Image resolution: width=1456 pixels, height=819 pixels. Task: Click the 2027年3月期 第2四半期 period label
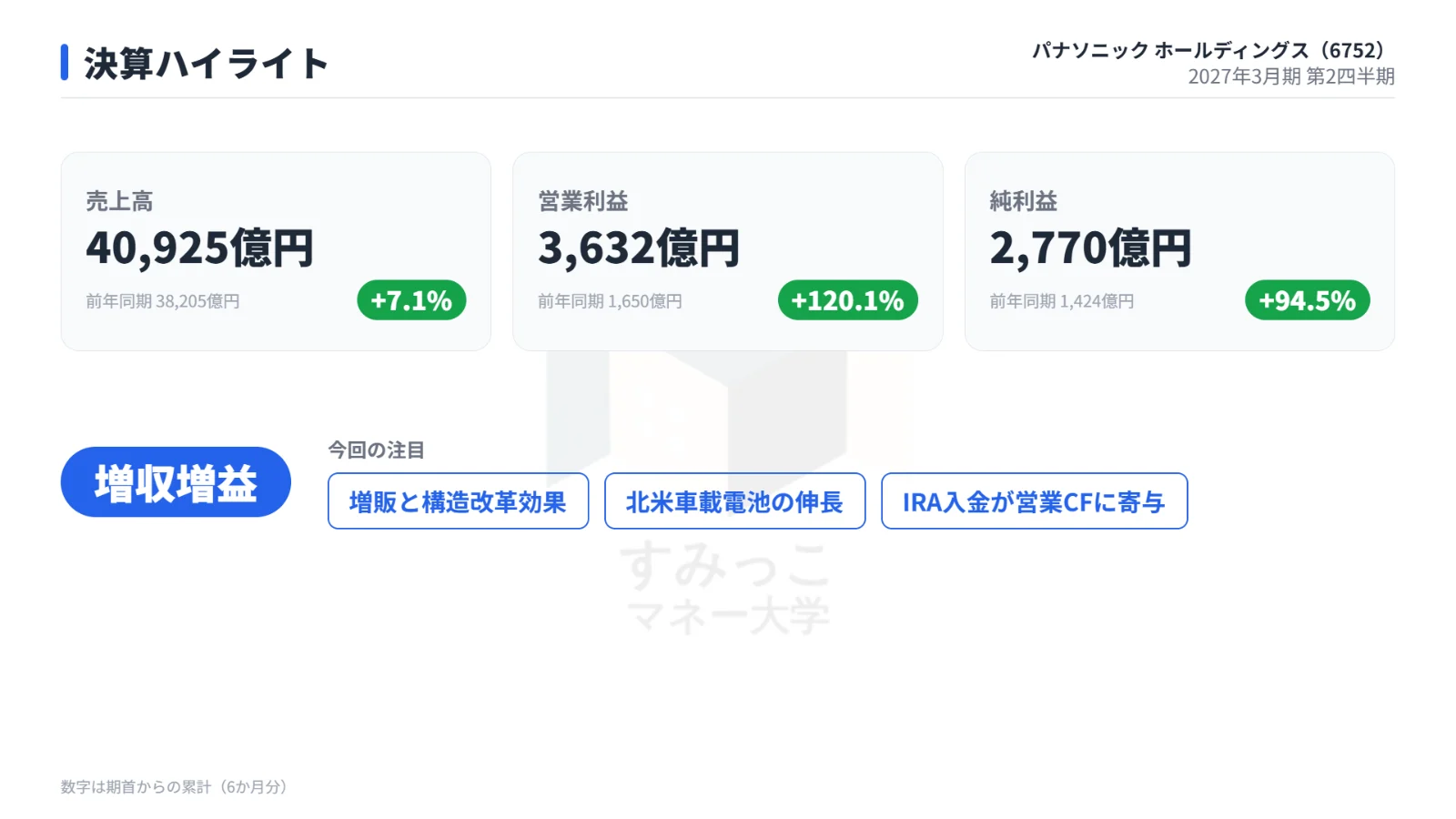pos(1291,76)
